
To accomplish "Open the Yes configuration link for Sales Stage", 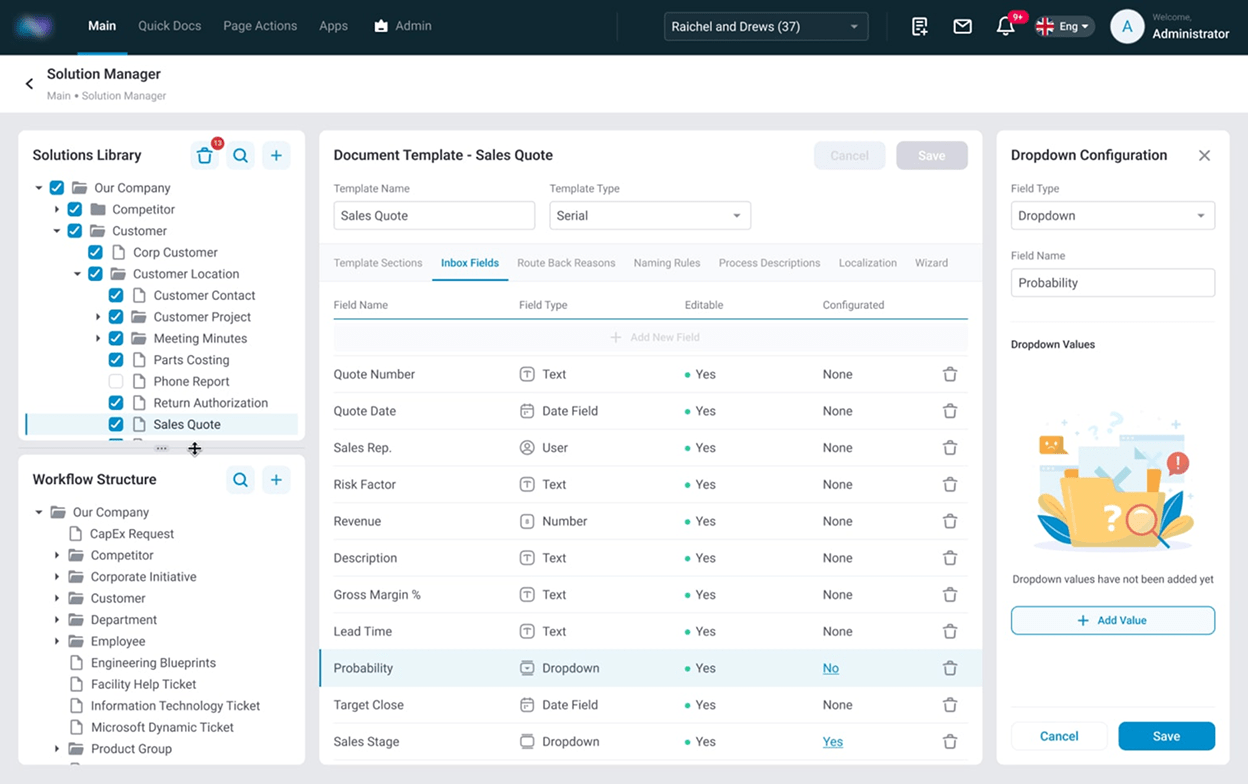I will pyautogui.click(x=831, y=741).
